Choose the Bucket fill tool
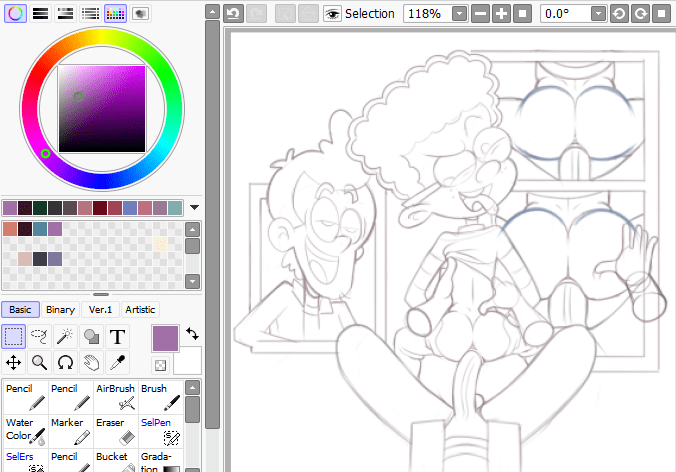676x472 pixels. (x=116, y=460)
